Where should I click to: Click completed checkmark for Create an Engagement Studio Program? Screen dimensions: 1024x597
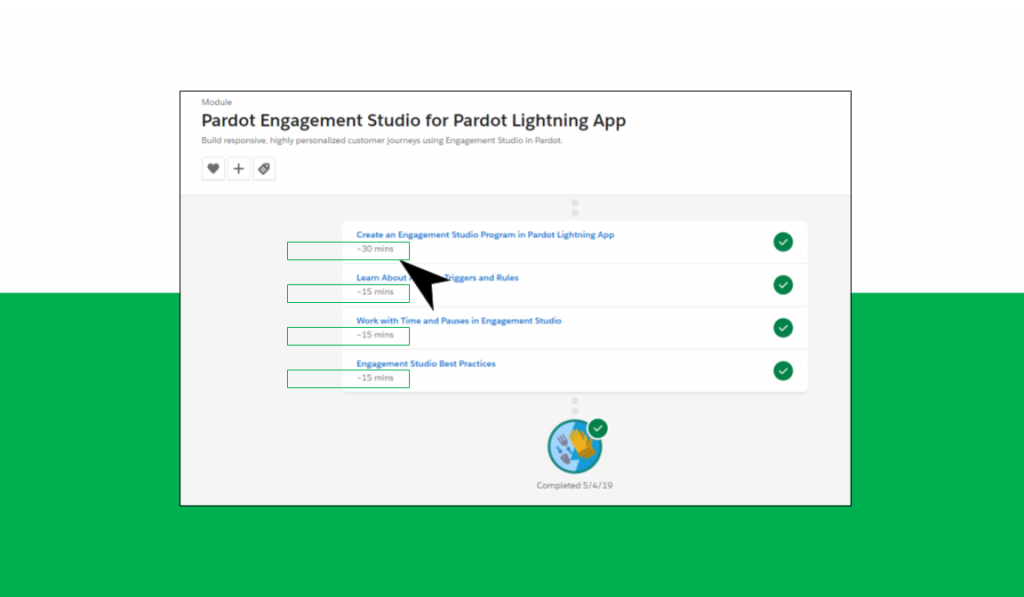[783, 242]
